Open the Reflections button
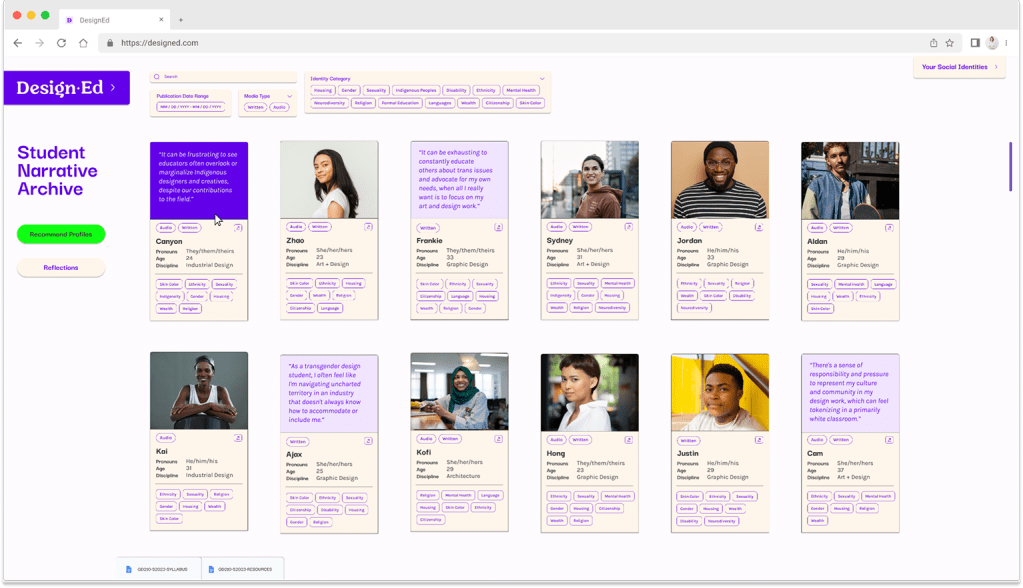This screenshot has height=588, width=1023. point(61,268)
